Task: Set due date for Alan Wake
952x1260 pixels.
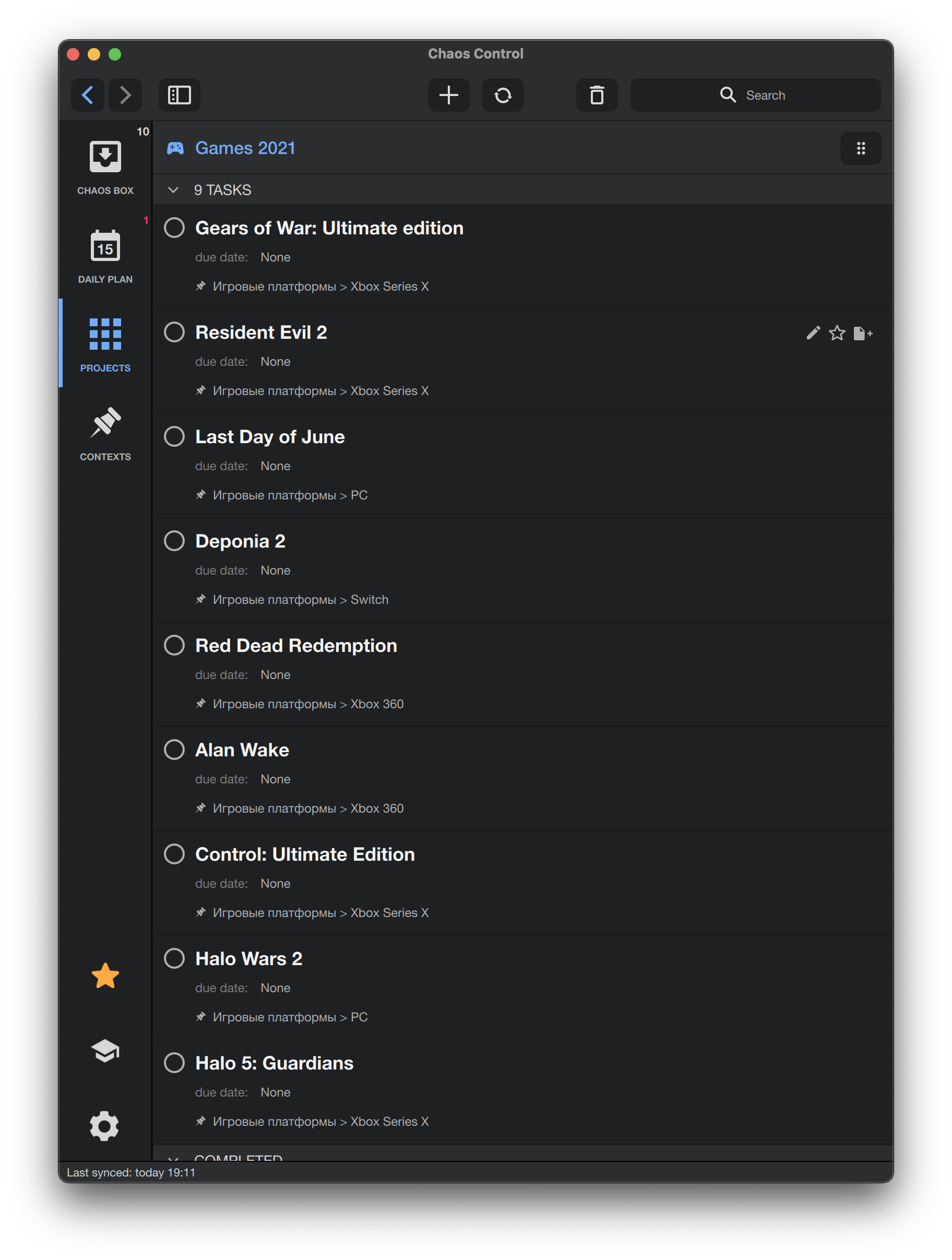Action: coord(276,779)
